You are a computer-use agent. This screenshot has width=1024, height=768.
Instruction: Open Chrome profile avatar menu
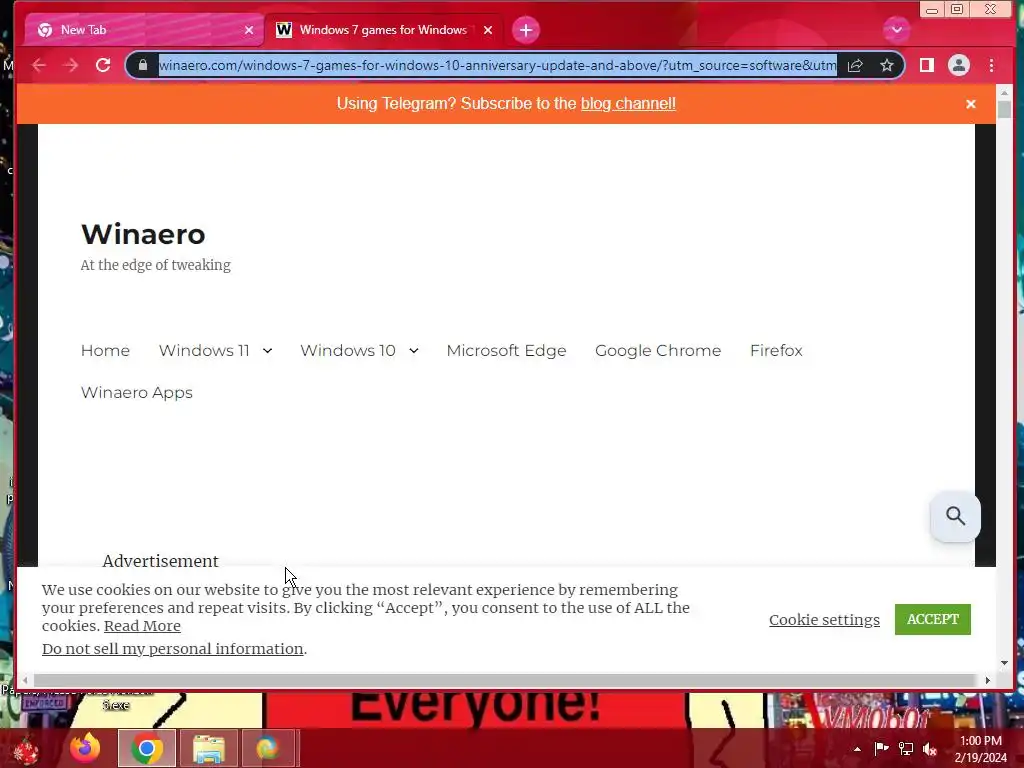tap(959, 65)
